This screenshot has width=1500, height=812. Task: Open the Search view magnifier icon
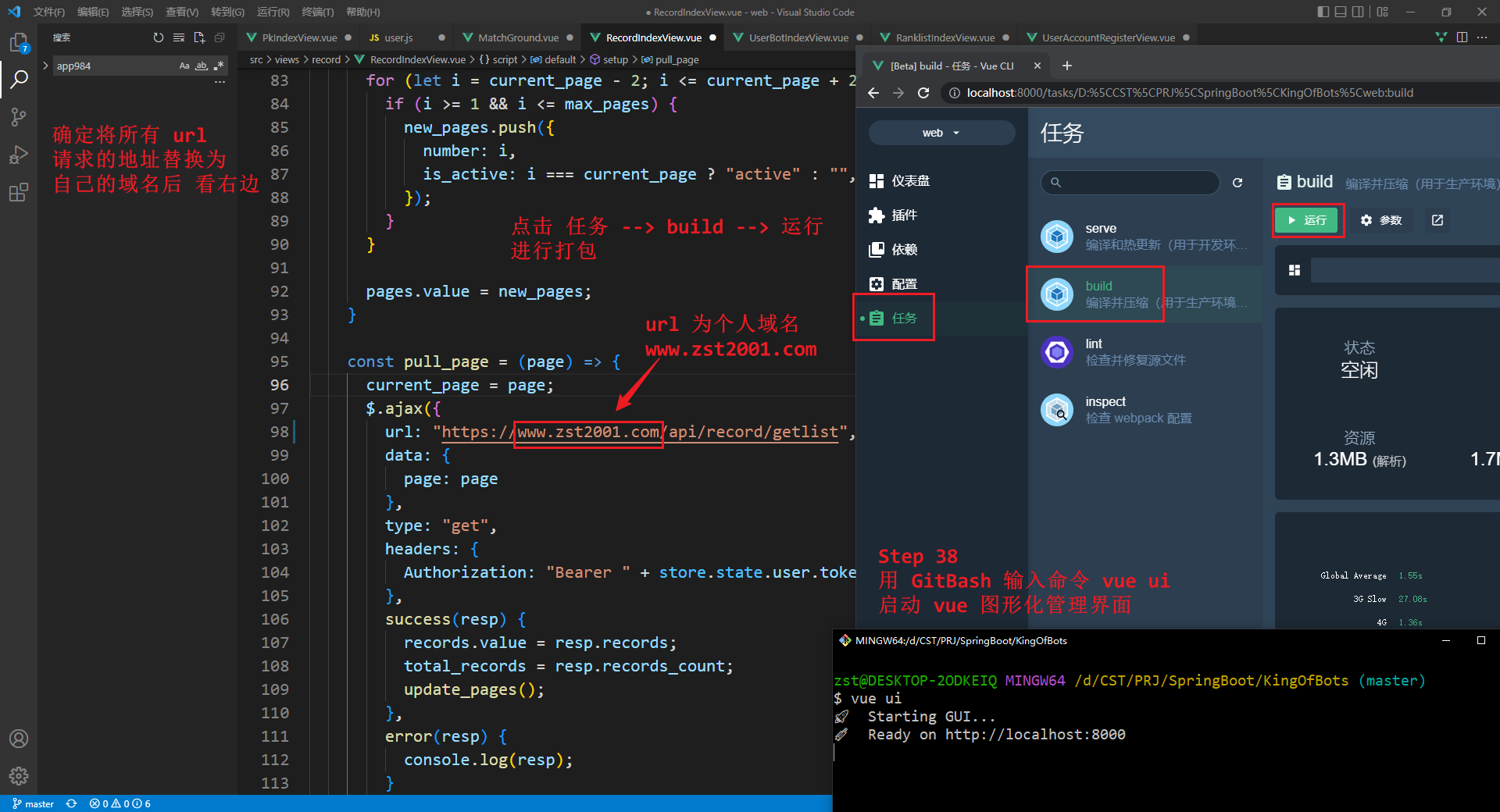[x=19, y=79]
